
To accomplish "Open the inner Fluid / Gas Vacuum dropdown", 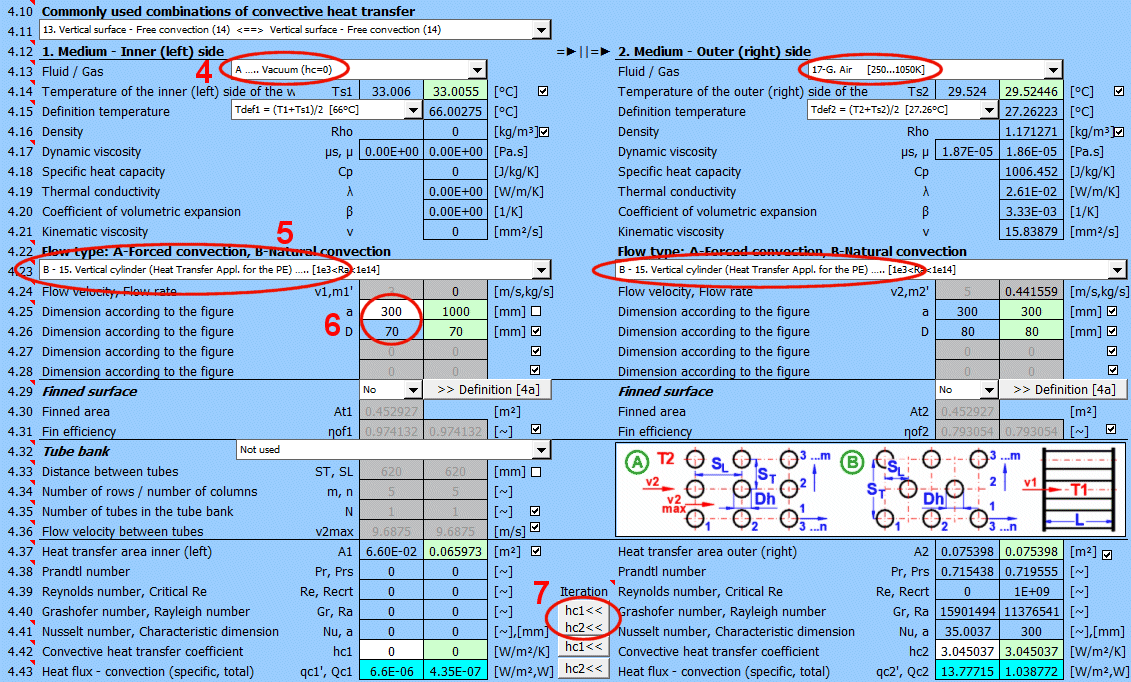I will (x=477, y=70).
